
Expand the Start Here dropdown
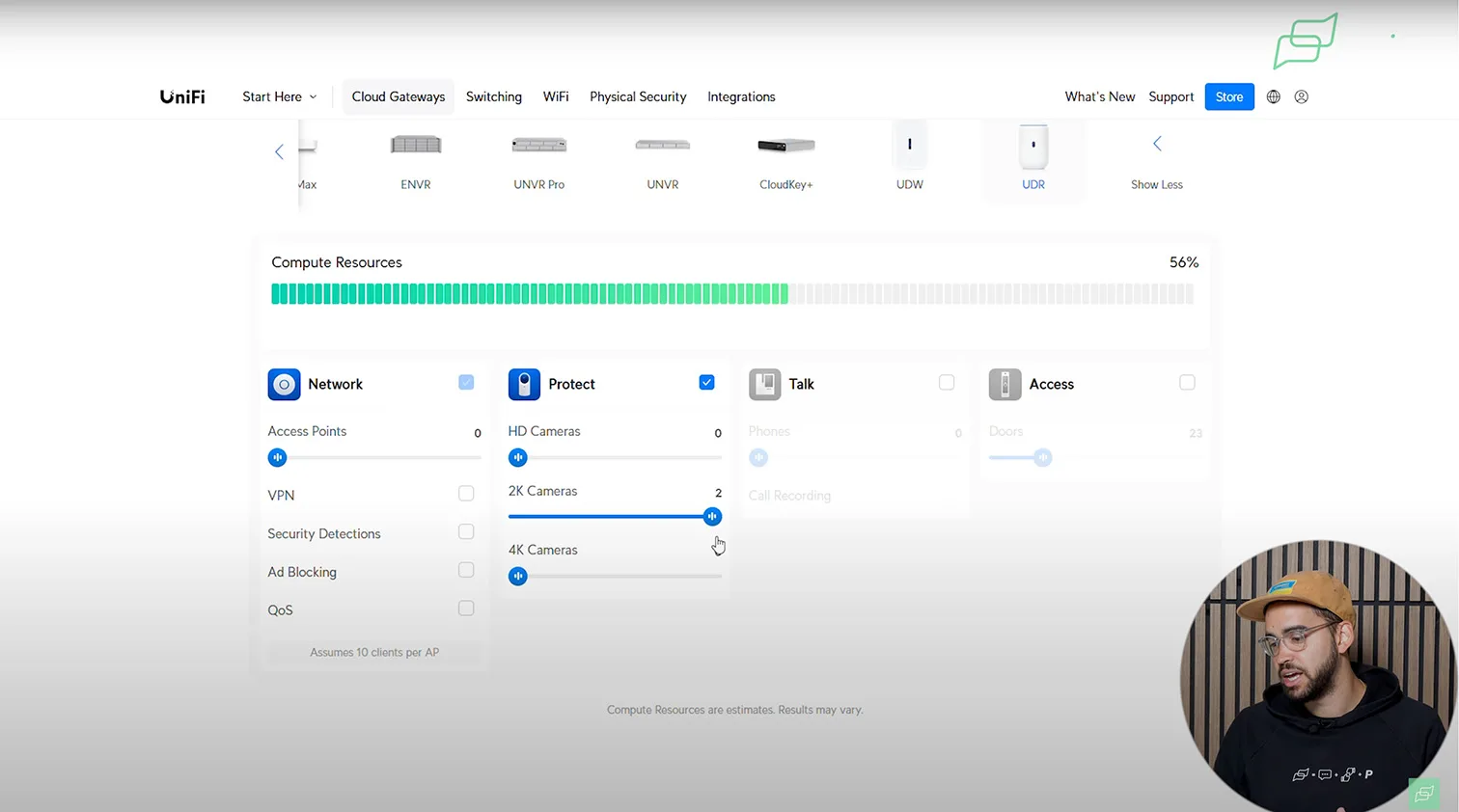click(279, 96)
